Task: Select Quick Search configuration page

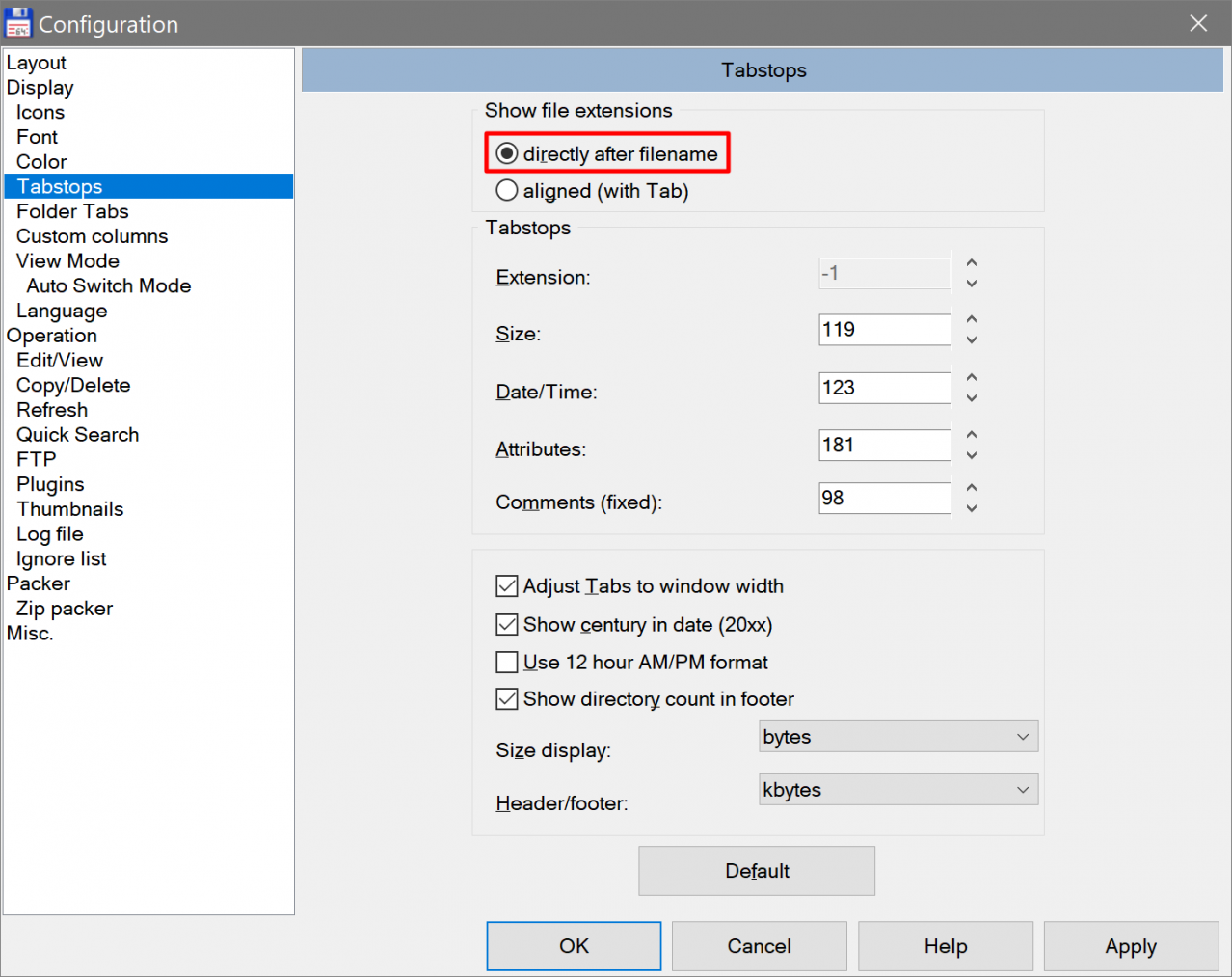Action: pos(77,435)
